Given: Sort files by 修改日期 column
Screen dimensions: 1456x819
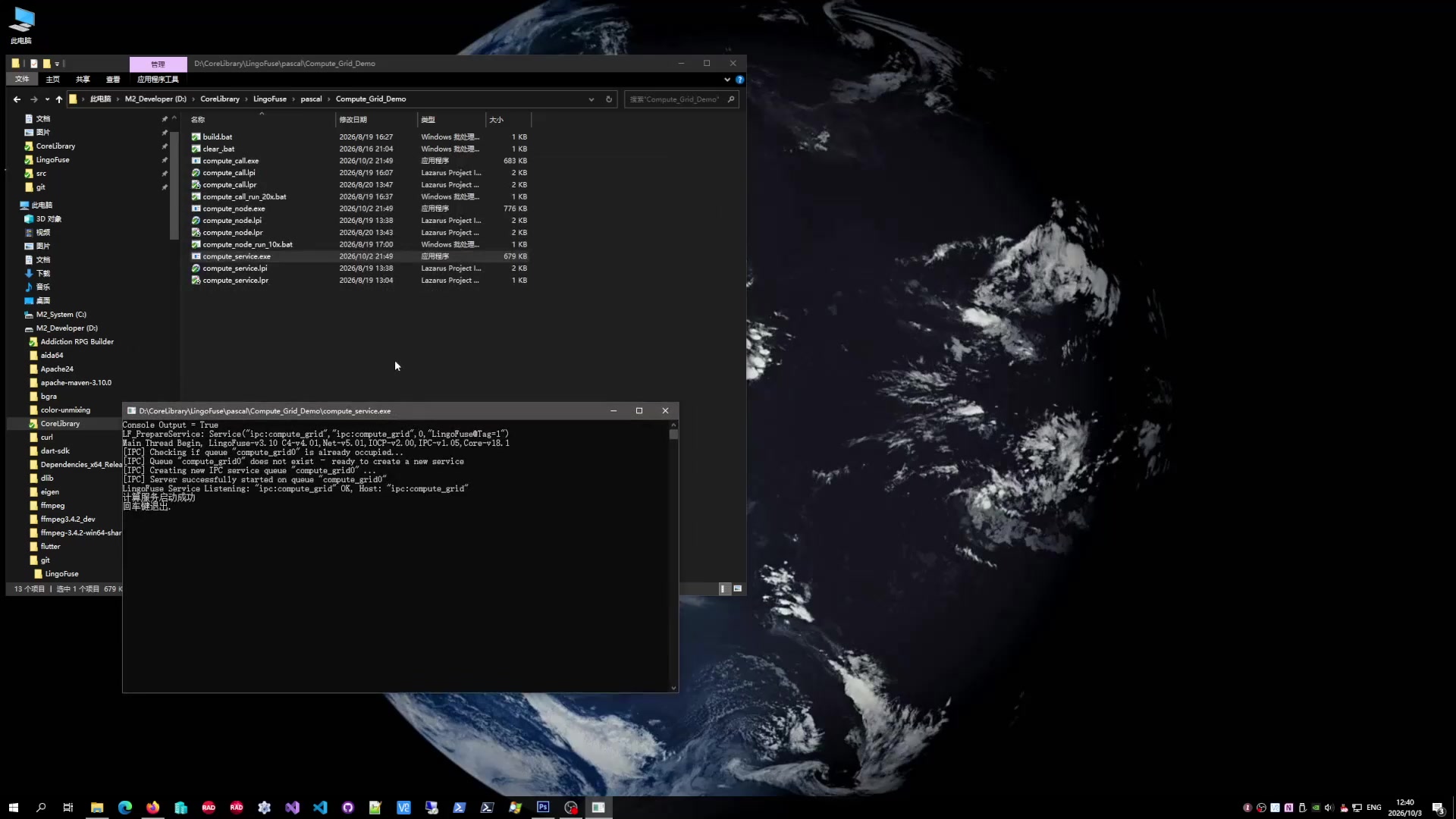Looking at the screenshot, I should (376, 120).
